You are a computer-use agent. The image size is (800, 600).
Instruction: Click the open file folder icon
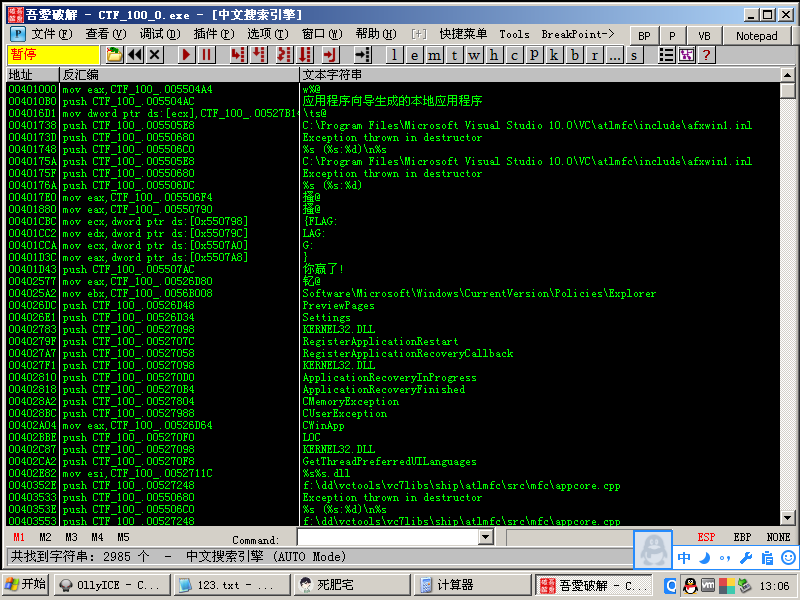pyautogui.click(x=114, y=55)
